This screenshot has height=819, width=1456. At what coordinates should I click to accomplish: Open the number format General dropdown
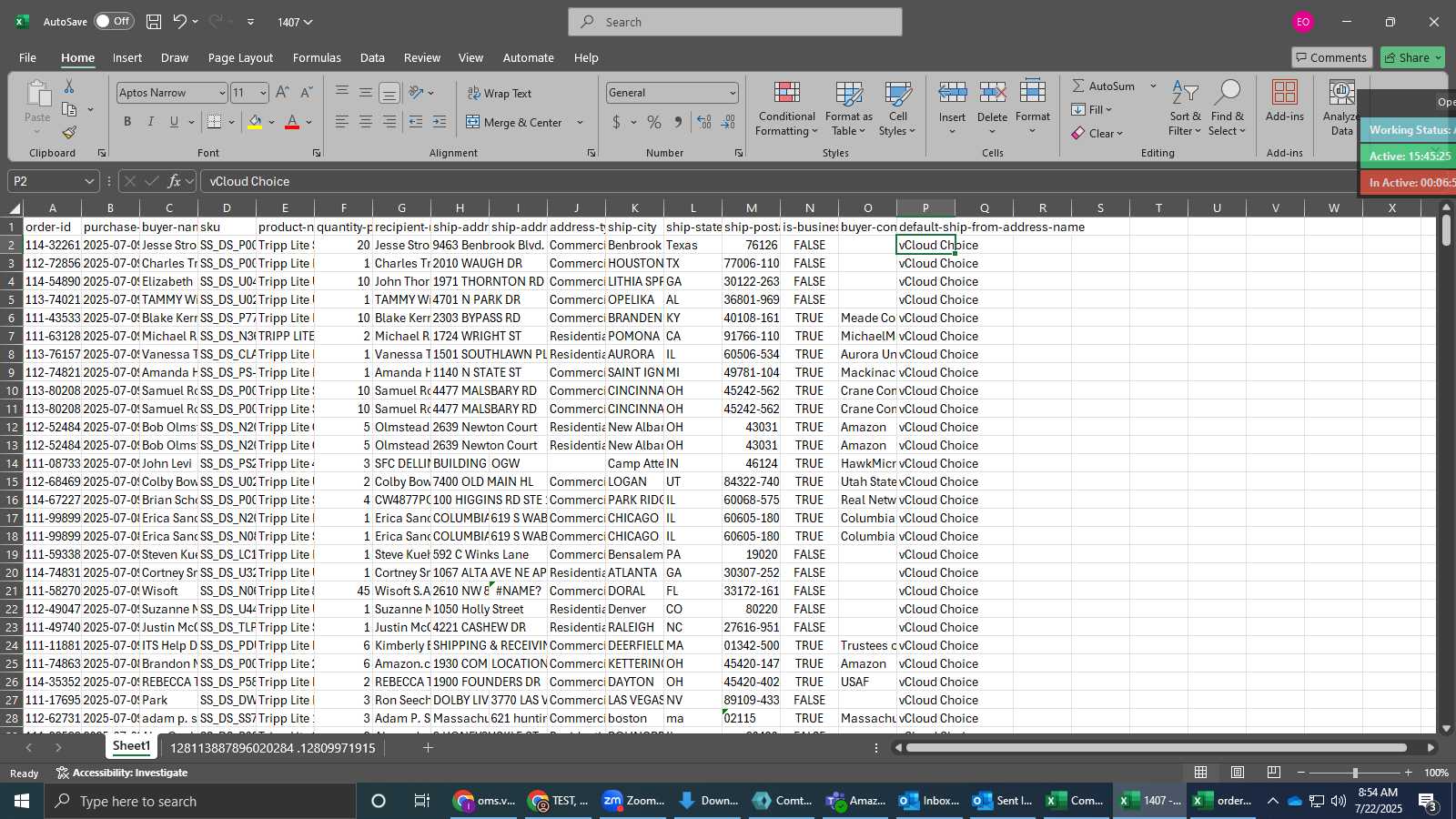click(732, 93)
